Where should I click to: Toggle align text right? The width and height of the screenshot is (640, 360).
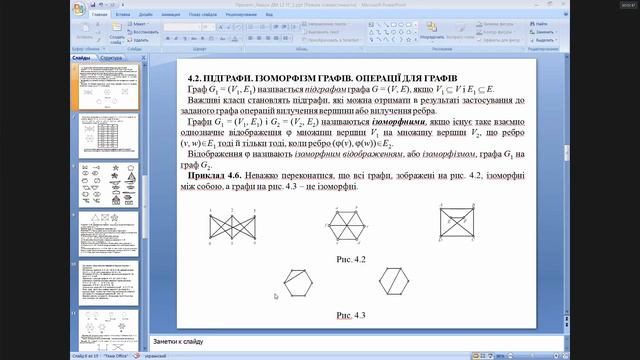268,38
